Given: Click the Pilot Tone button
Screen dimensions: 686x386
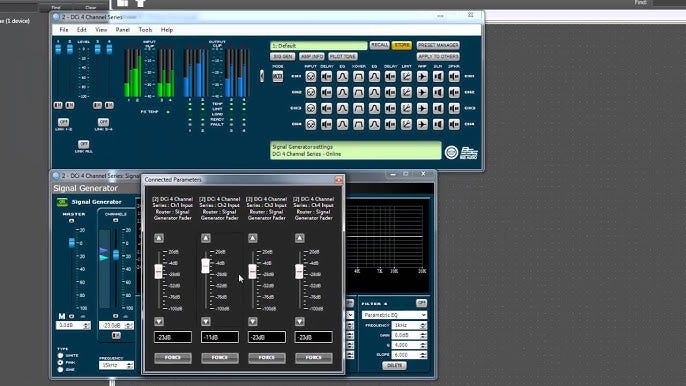Looking at the screenshot, I should pyautogui.click(x=343, y=56).
